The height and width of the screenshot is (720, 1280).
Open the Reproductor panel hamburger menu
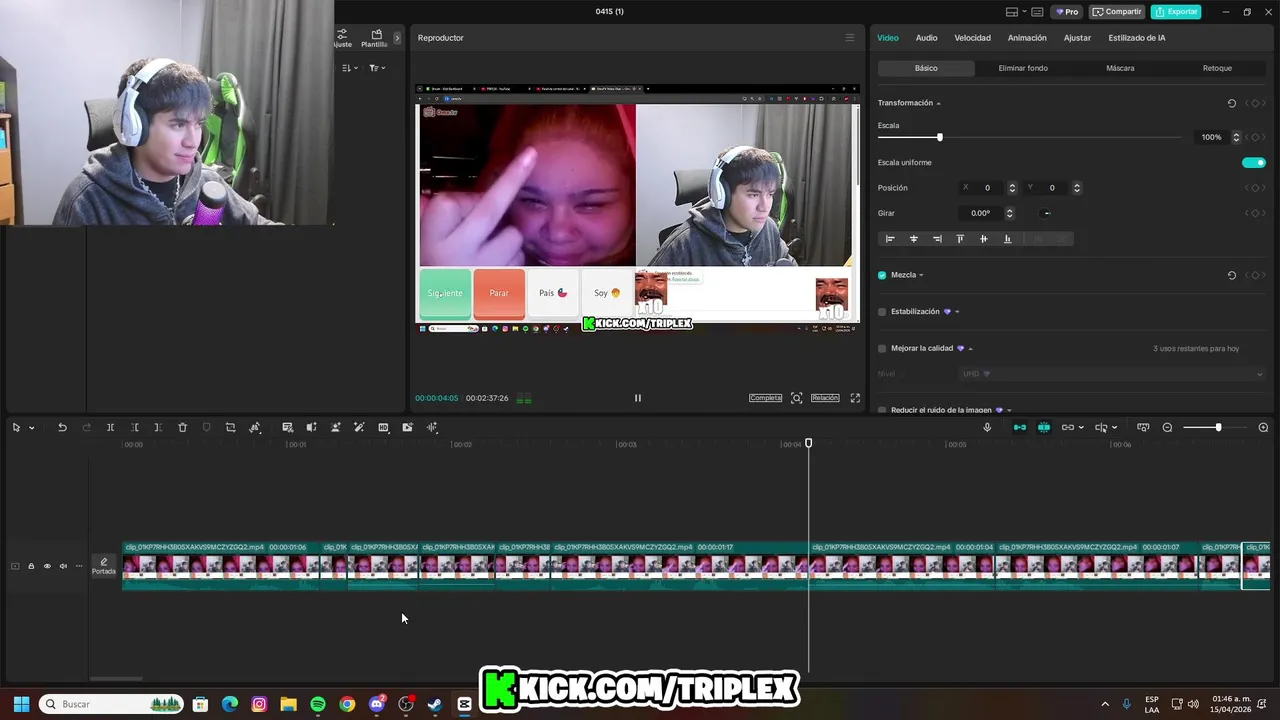click(x=850, y=38)
